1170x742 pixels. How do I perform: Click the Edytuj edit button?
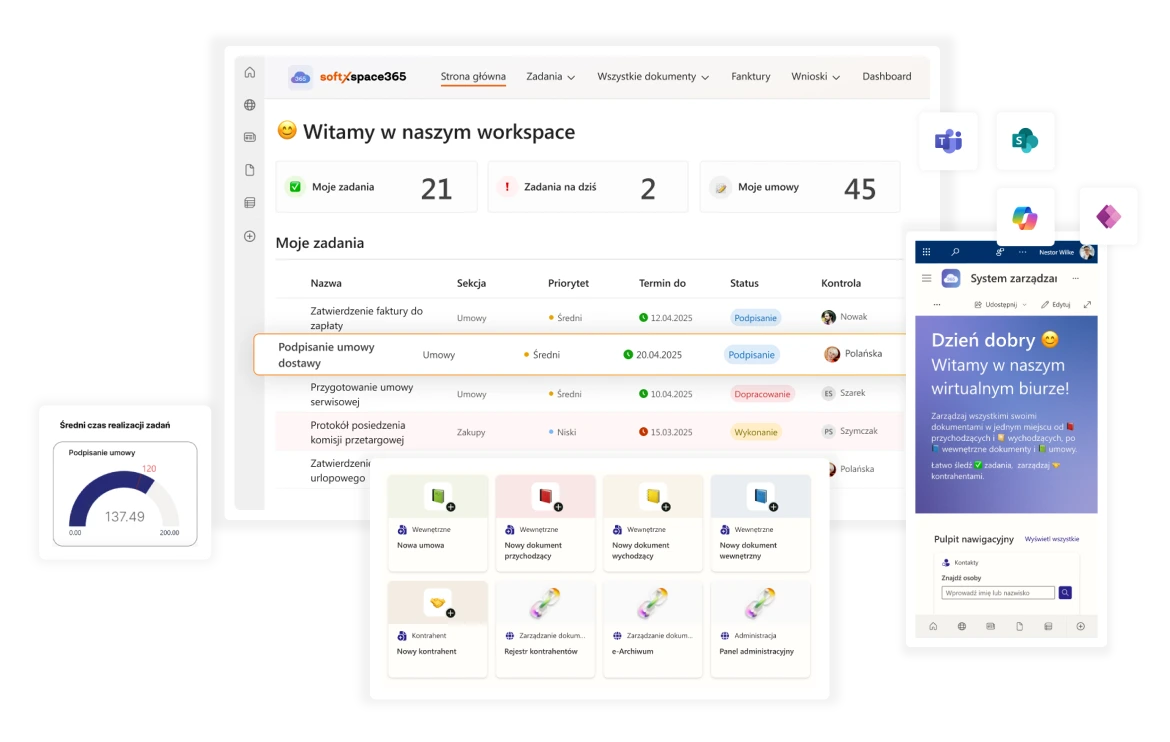[1055, 304]
